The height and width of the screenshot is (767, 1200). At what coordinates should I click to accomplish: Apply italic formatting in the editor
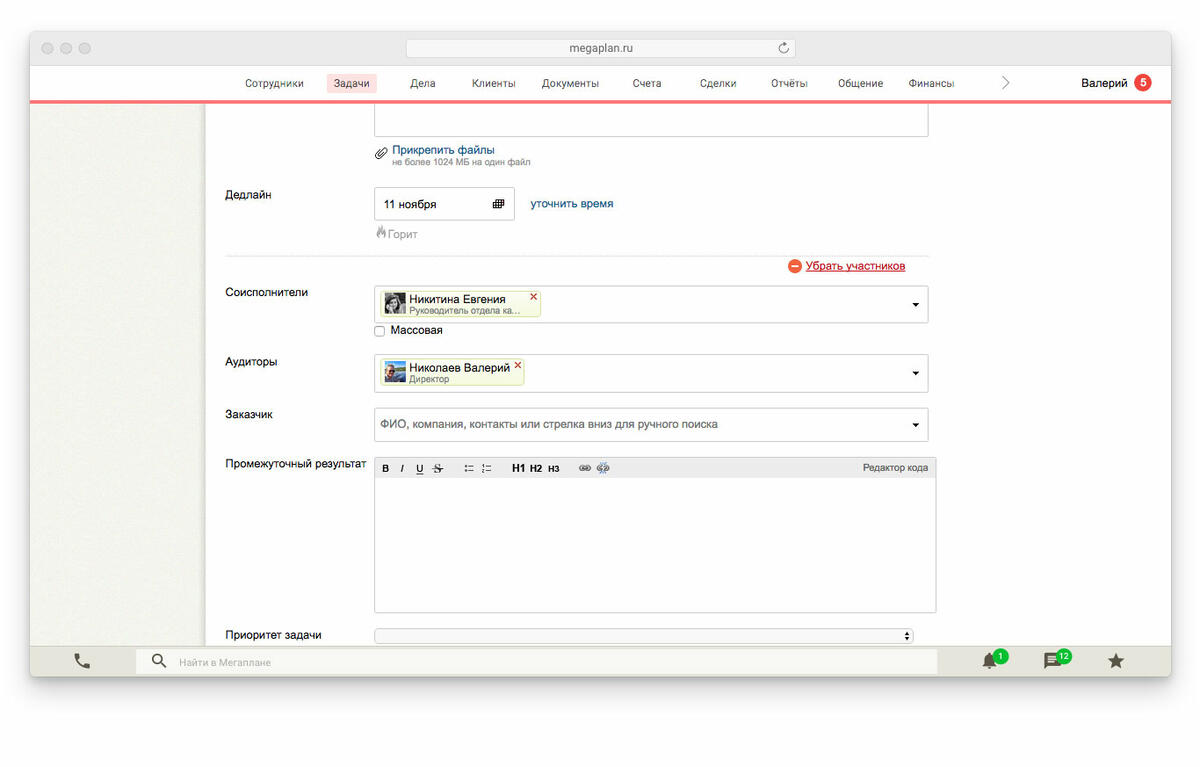[x=402, y=469]
